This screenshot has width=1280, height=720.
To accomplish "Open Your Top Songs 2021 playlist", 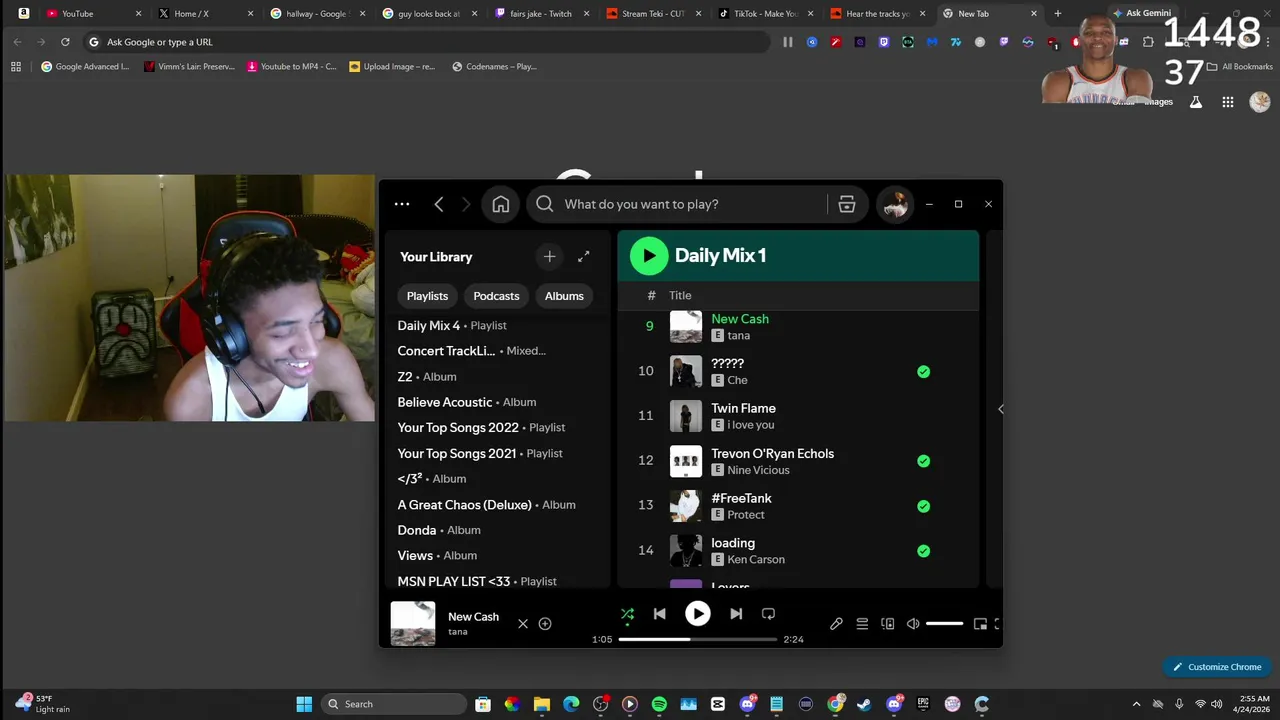I will (x=480, y=453).
